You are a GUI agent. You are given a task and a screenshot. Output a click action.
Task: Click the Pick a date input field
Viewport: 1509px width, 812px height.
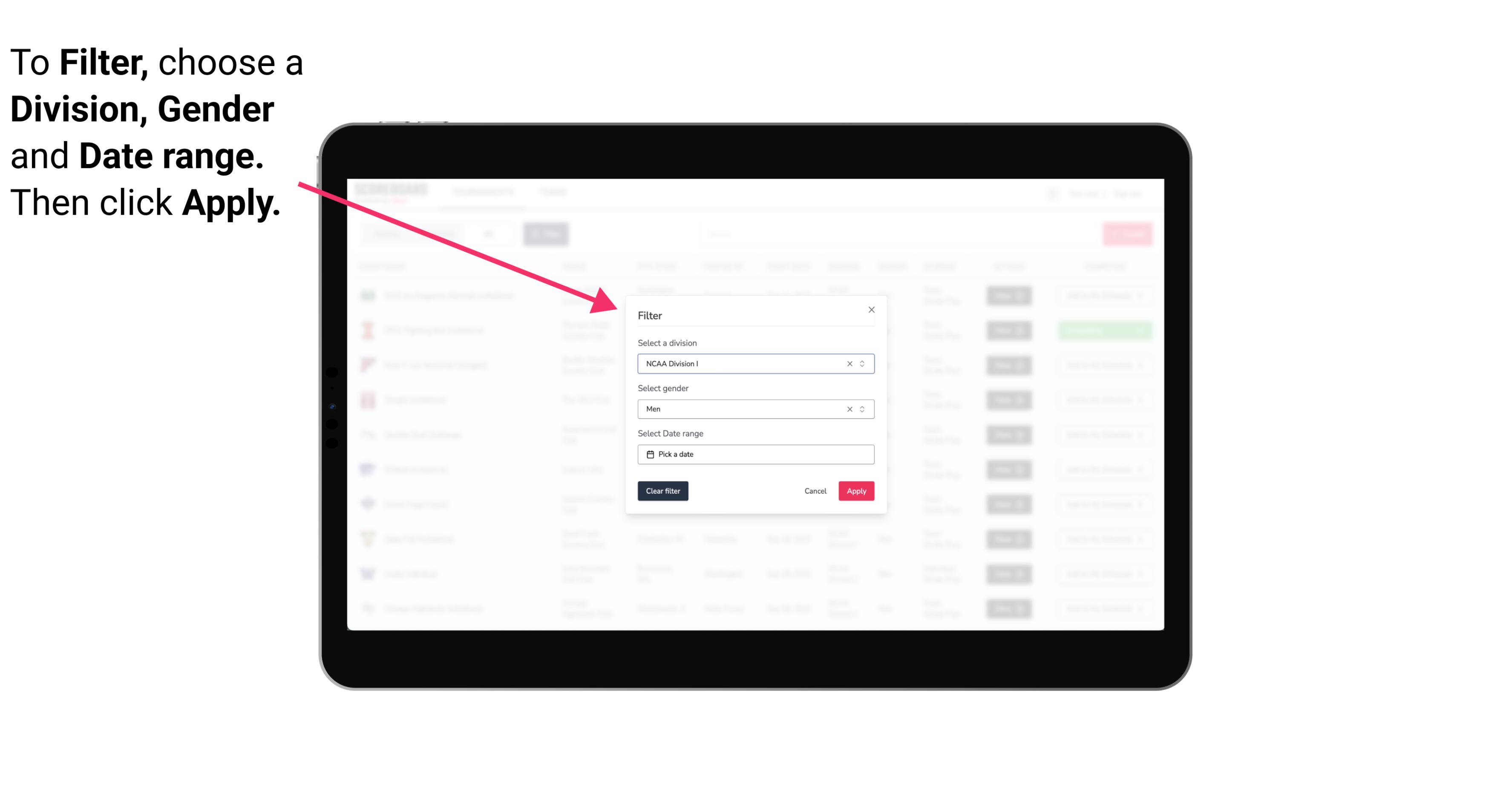755,454
